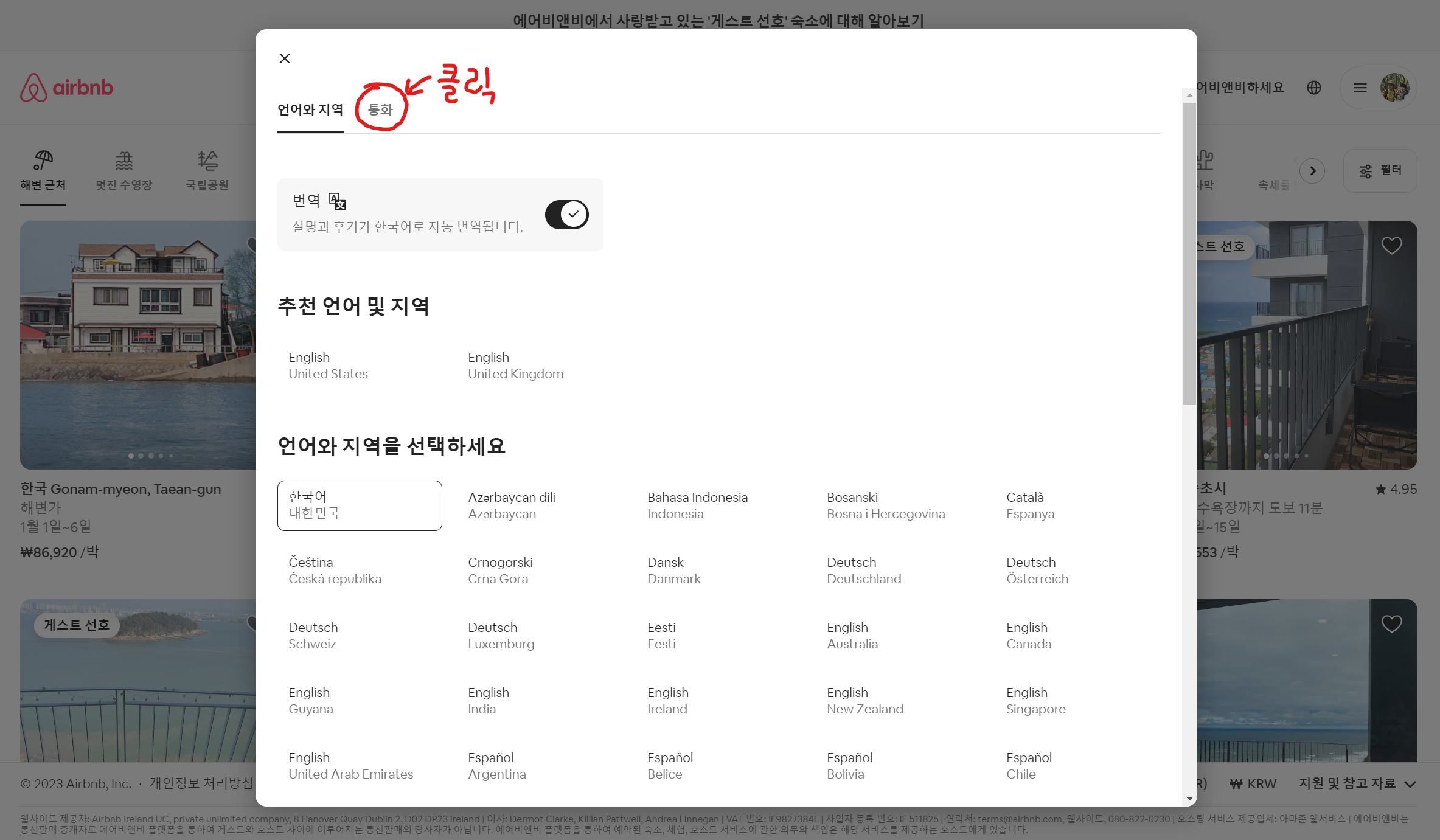1440x840 pixels.
Task: Open the 한국 Gonam-myeon, Taean-gun listing title
Action: pyautogui.click(x=120, y=489)
